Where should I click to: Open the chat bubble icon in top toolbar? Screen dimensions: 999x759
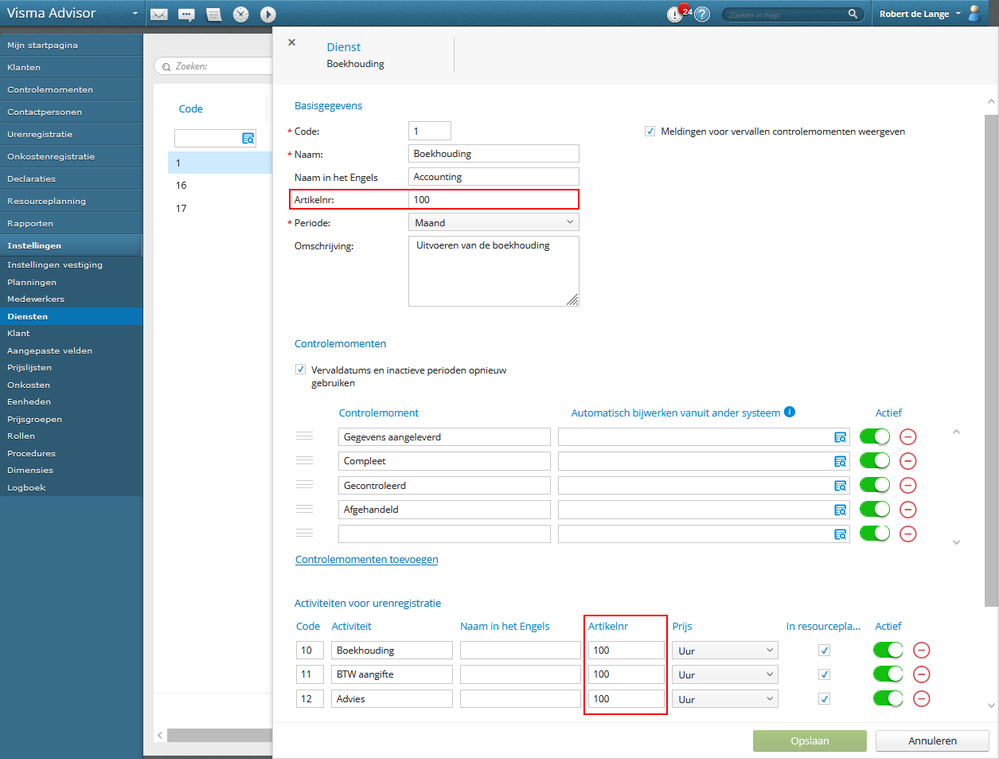click(186, 14)
